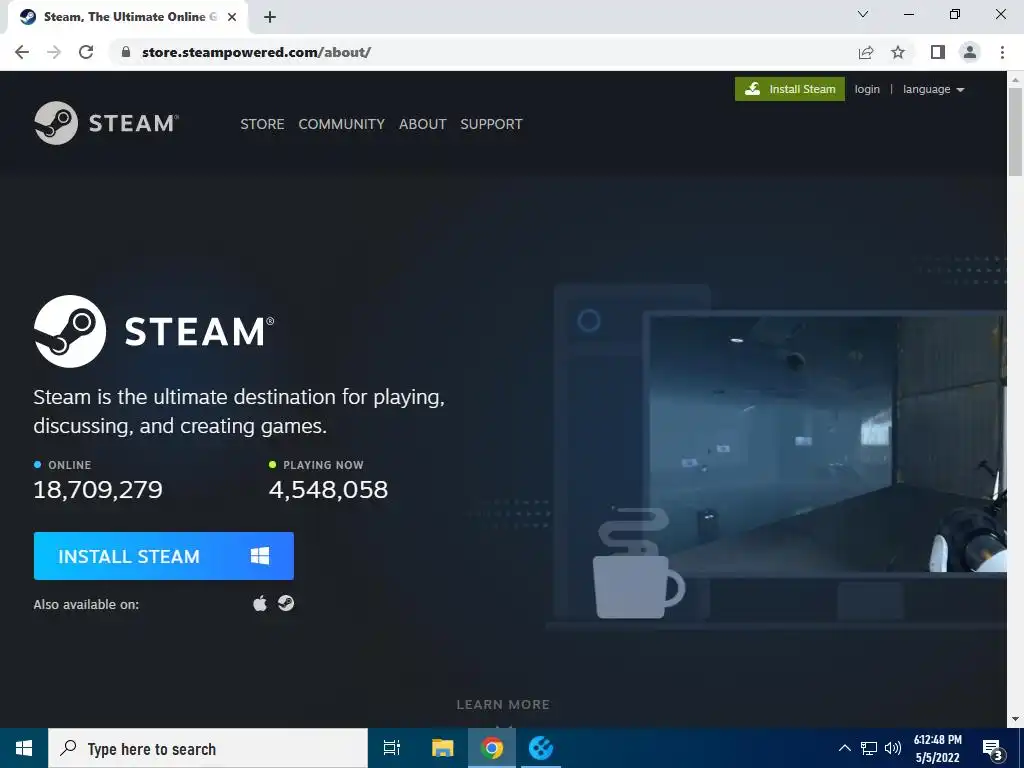Open File Explorer from the taskbar
1024x768 pixels.
coord(442,748)
